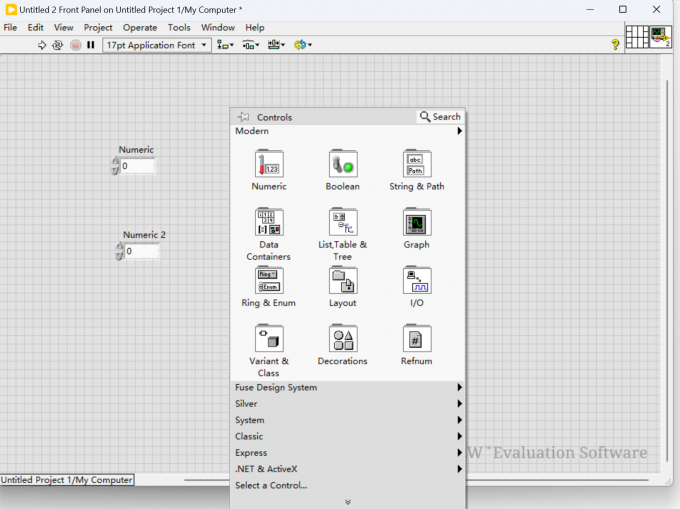The width and height of the screenshot is (680, 509).
Task: Click the Pause button in toolbar
Action: click(91, 45)
